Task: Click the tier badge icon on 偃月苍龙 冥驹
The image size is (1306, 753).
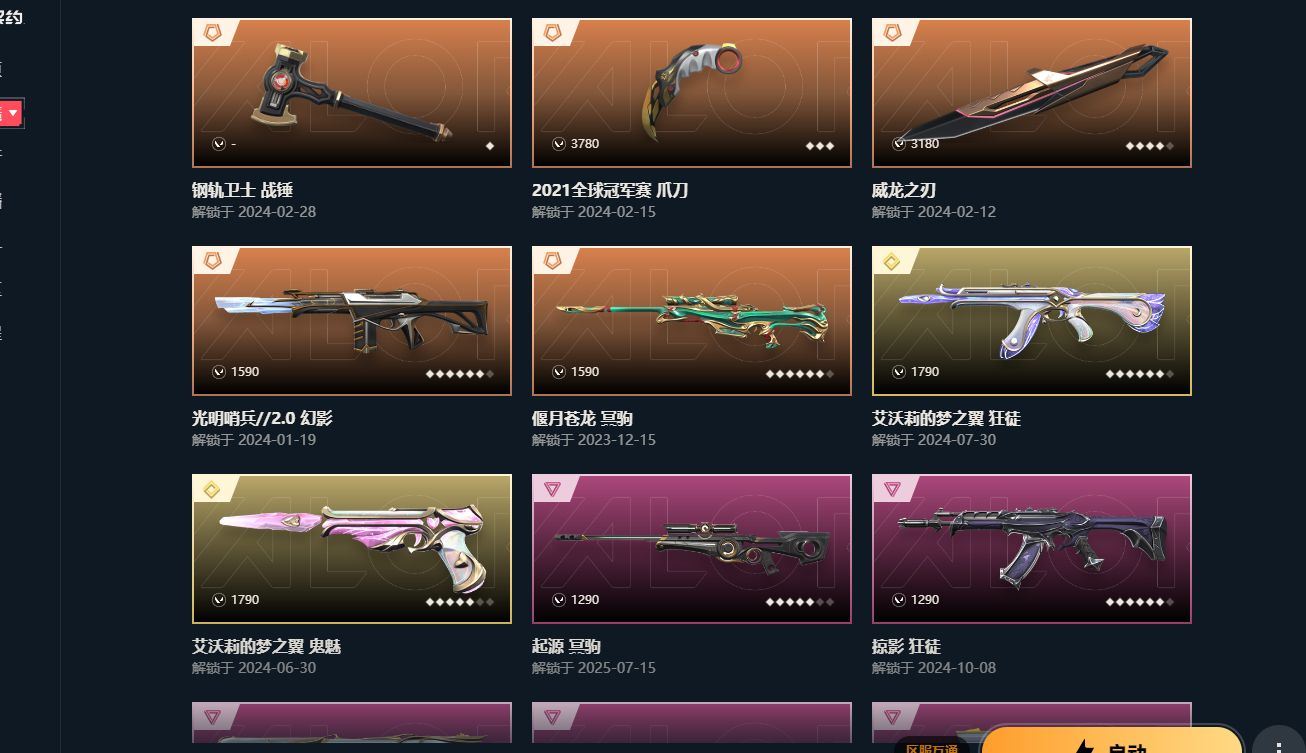Action: (x=552, y=261)
